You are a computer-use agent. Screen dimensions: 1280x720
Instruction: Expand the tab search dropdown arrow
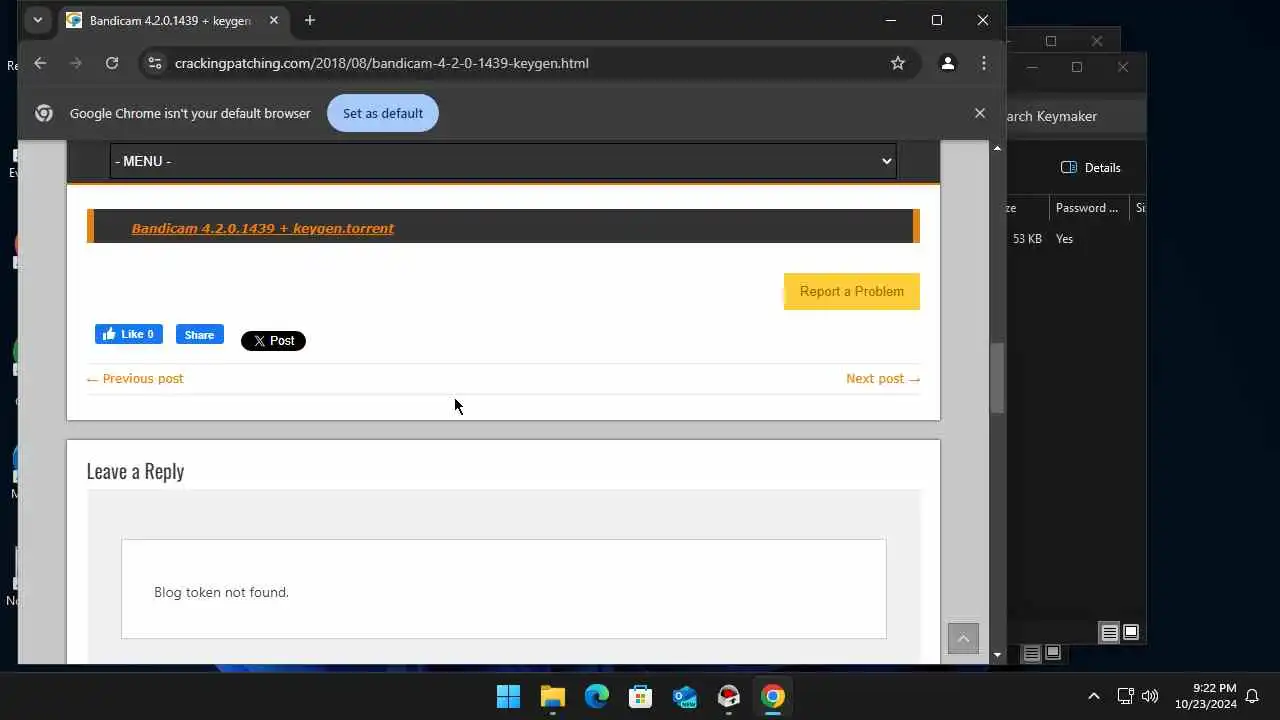[37, 20]
